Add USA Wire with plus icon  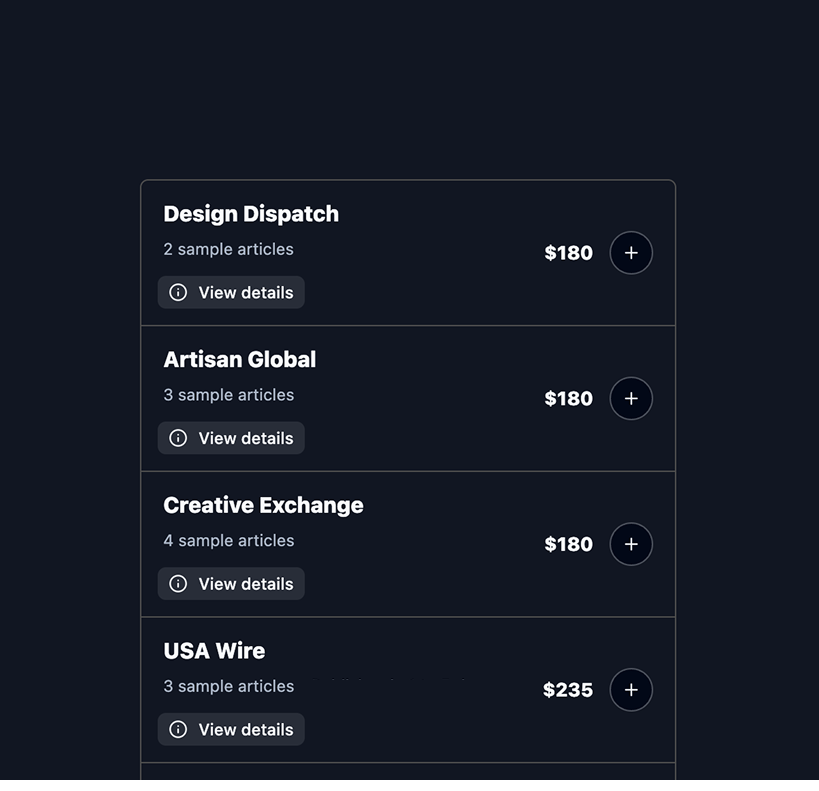(x=631, y=690)
